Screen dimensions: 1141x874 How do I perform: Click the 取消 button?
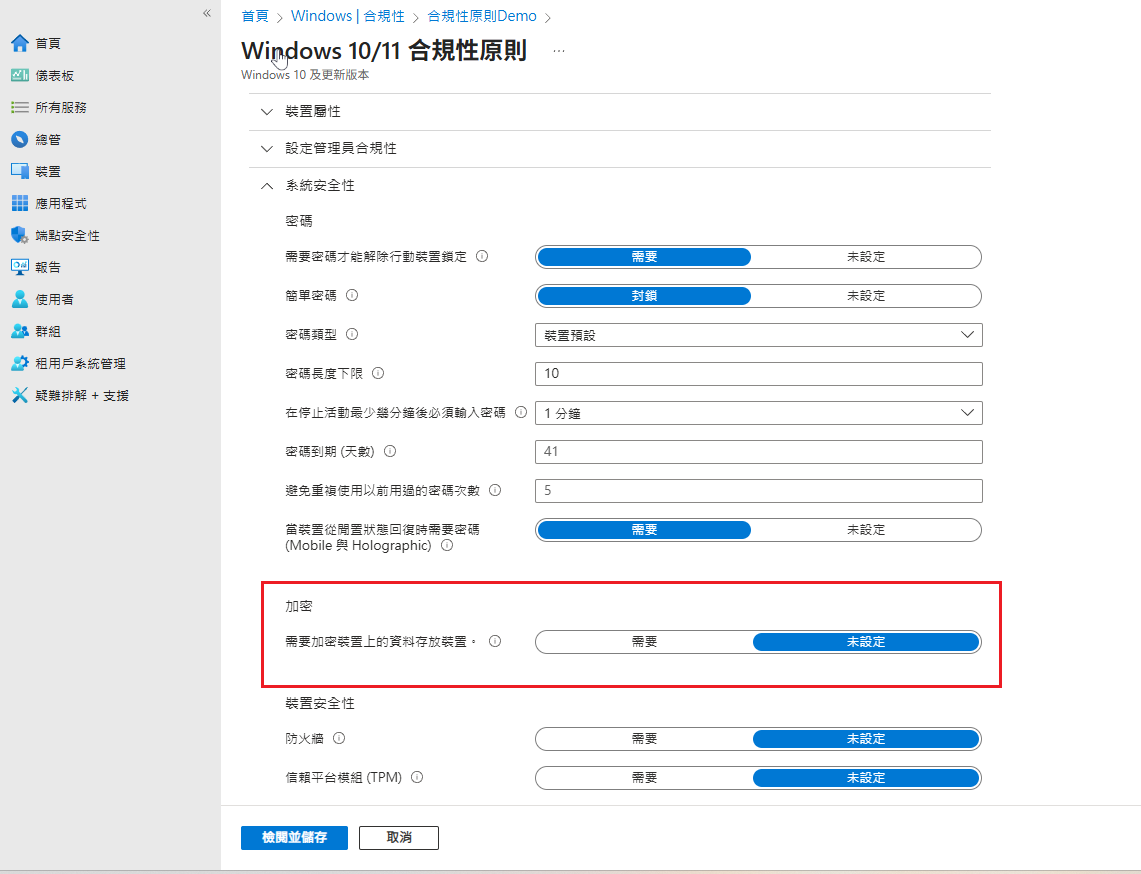[x=398, y=837]
